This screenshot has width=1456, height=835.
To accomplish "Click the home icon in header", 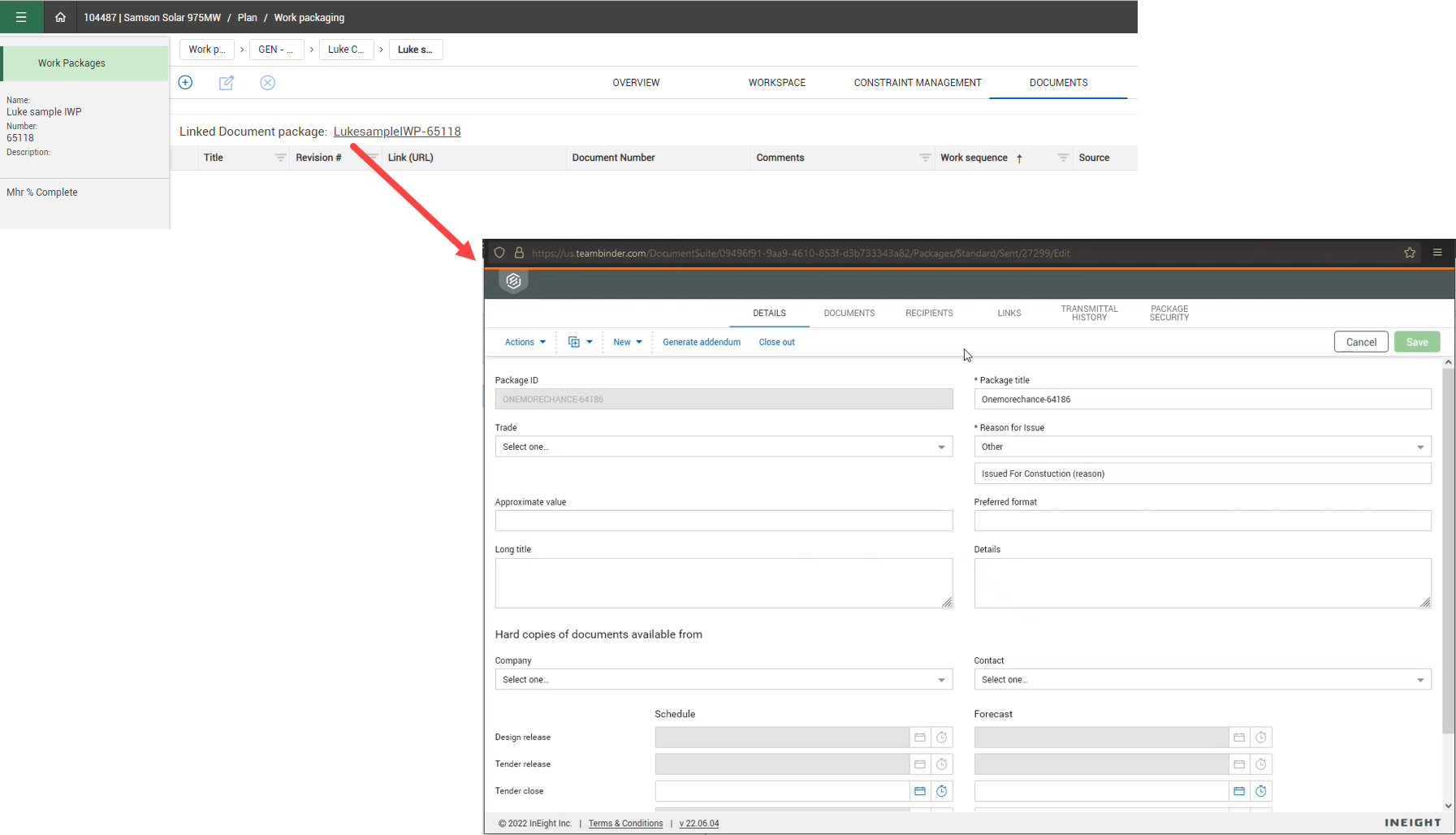I will [60, 17].
